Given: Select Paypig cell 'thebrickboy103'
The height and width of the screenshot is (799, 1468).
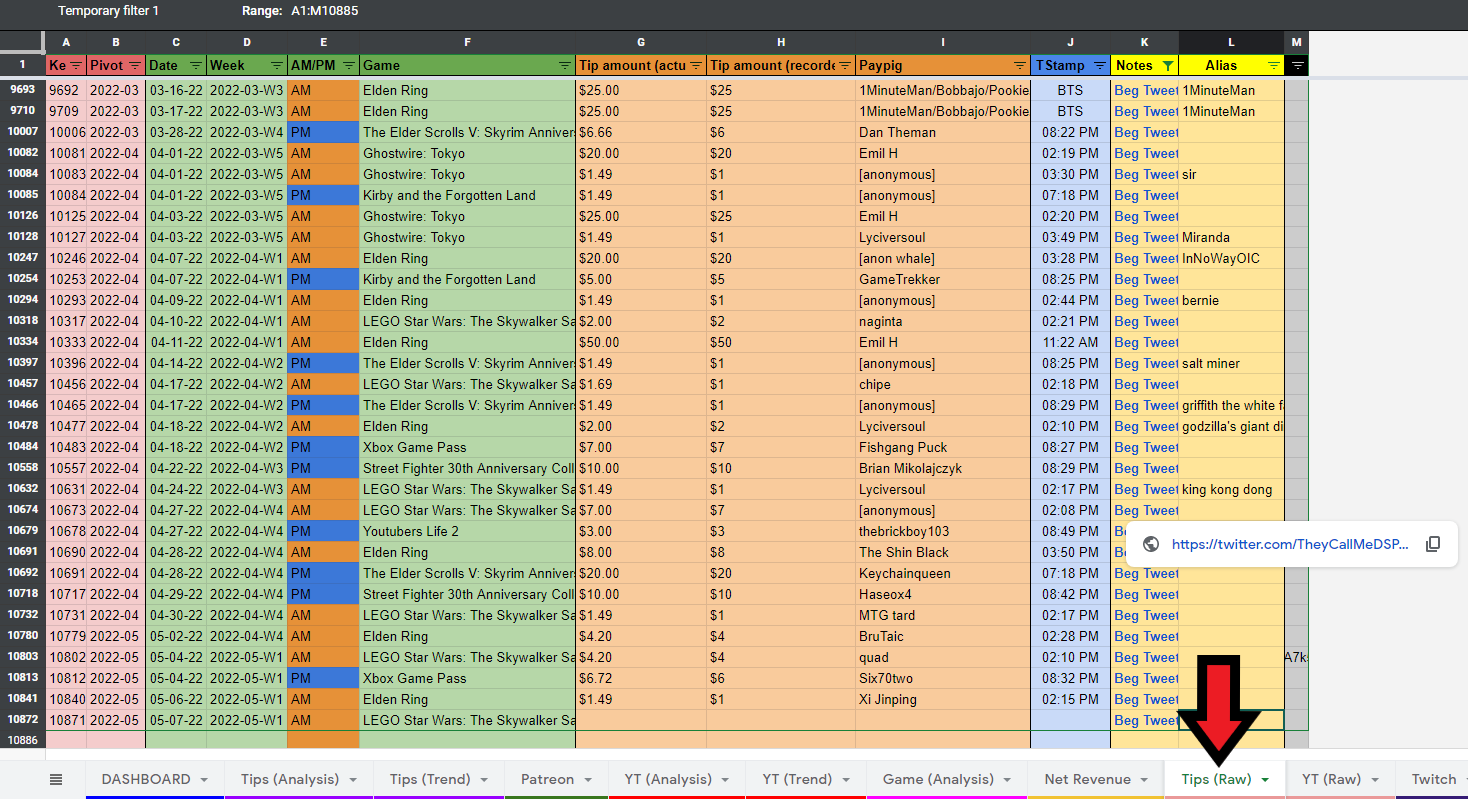Looking at the screenshot, I should pos(943,531).
